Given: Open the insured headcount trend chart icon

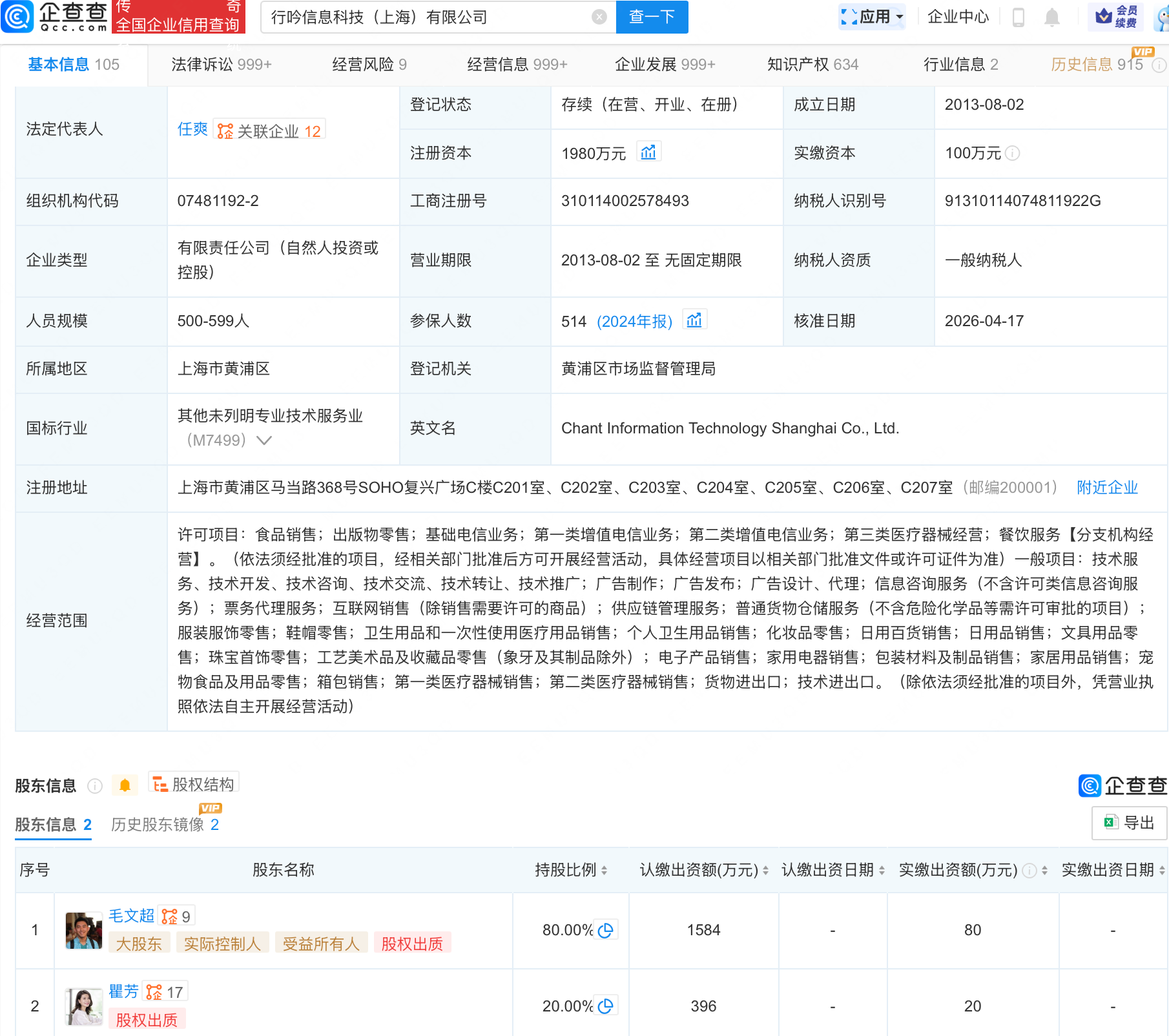Looking at the screenshot, I should coord(694,320).
